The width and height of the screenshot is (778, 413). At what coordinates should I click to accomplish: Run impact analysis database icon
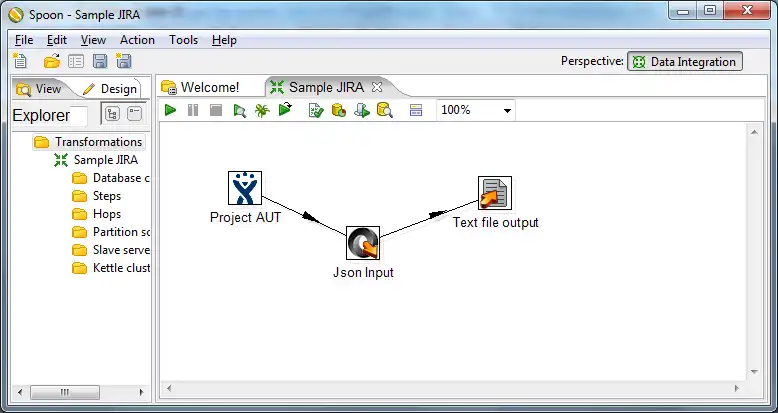coord(338,110)
